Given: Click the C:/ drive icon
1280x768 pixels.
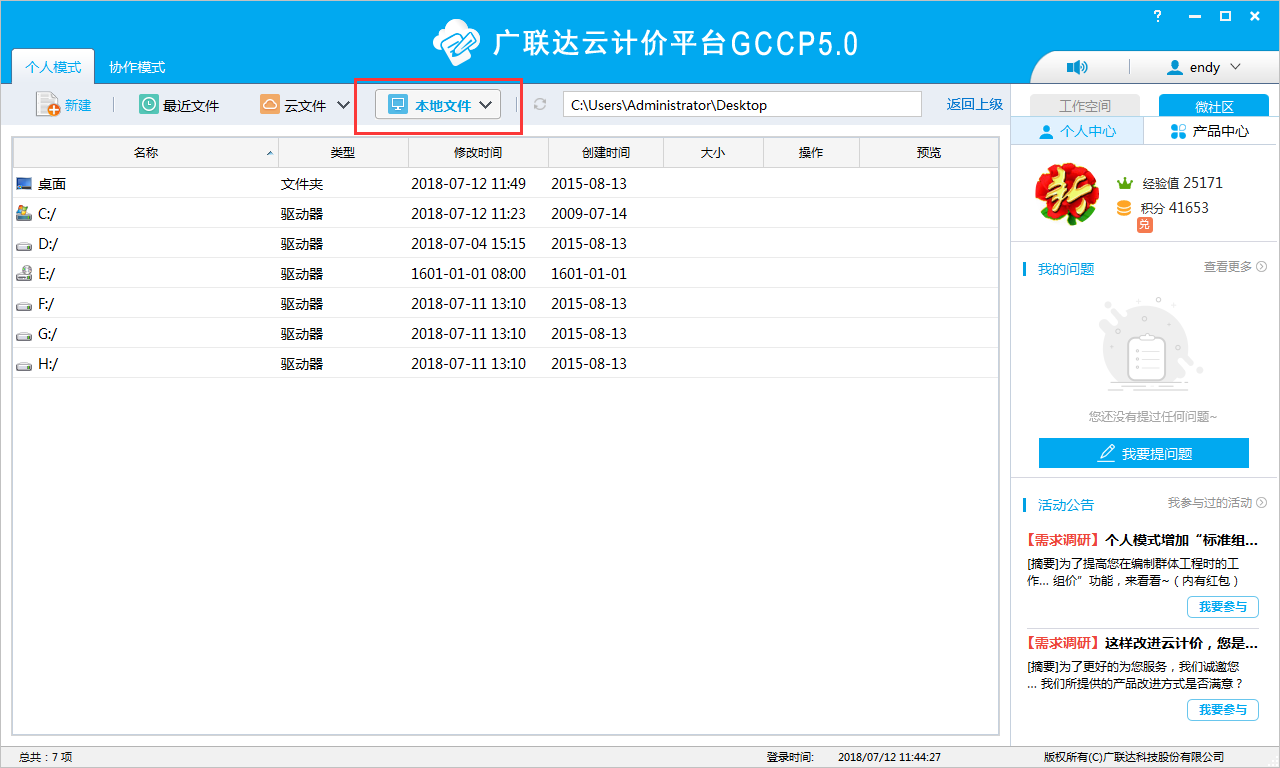Looking at the screenshot, I should coord(24,213).
